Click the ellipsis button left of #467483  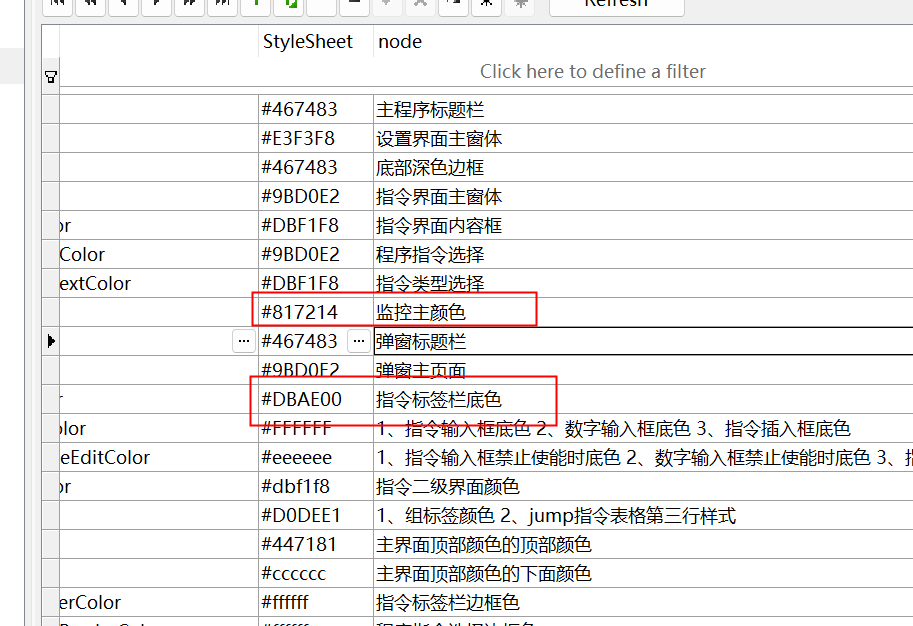tap(243, 341)
